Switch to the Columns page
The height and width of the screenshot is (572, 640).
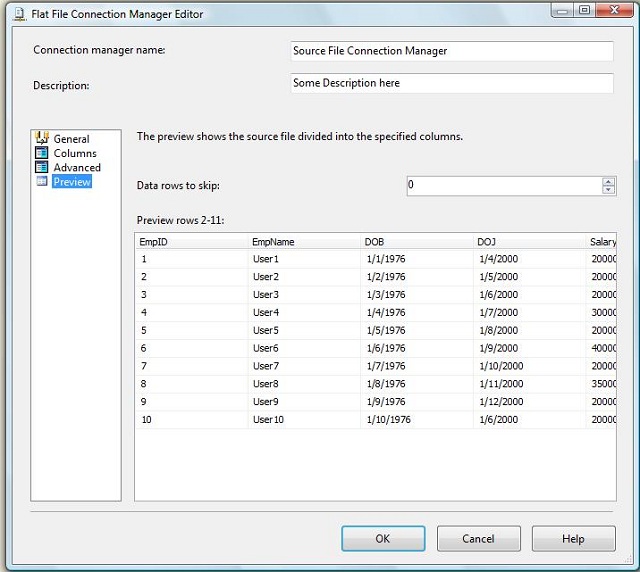click(x=75, y=153)
